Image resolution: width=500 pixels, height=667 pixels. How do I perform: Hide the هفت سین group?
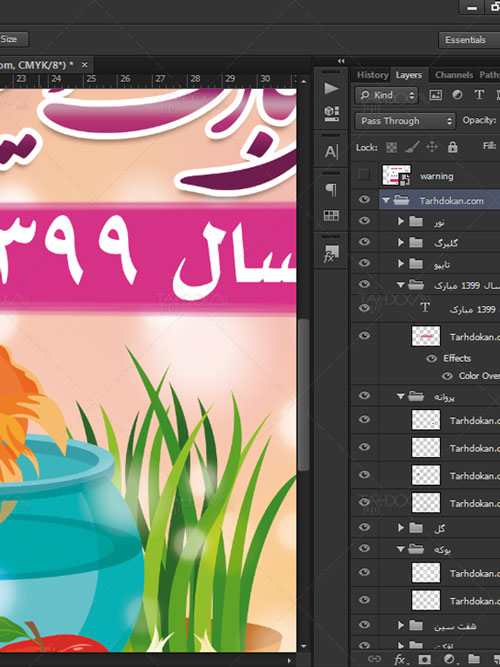(364, 624)
